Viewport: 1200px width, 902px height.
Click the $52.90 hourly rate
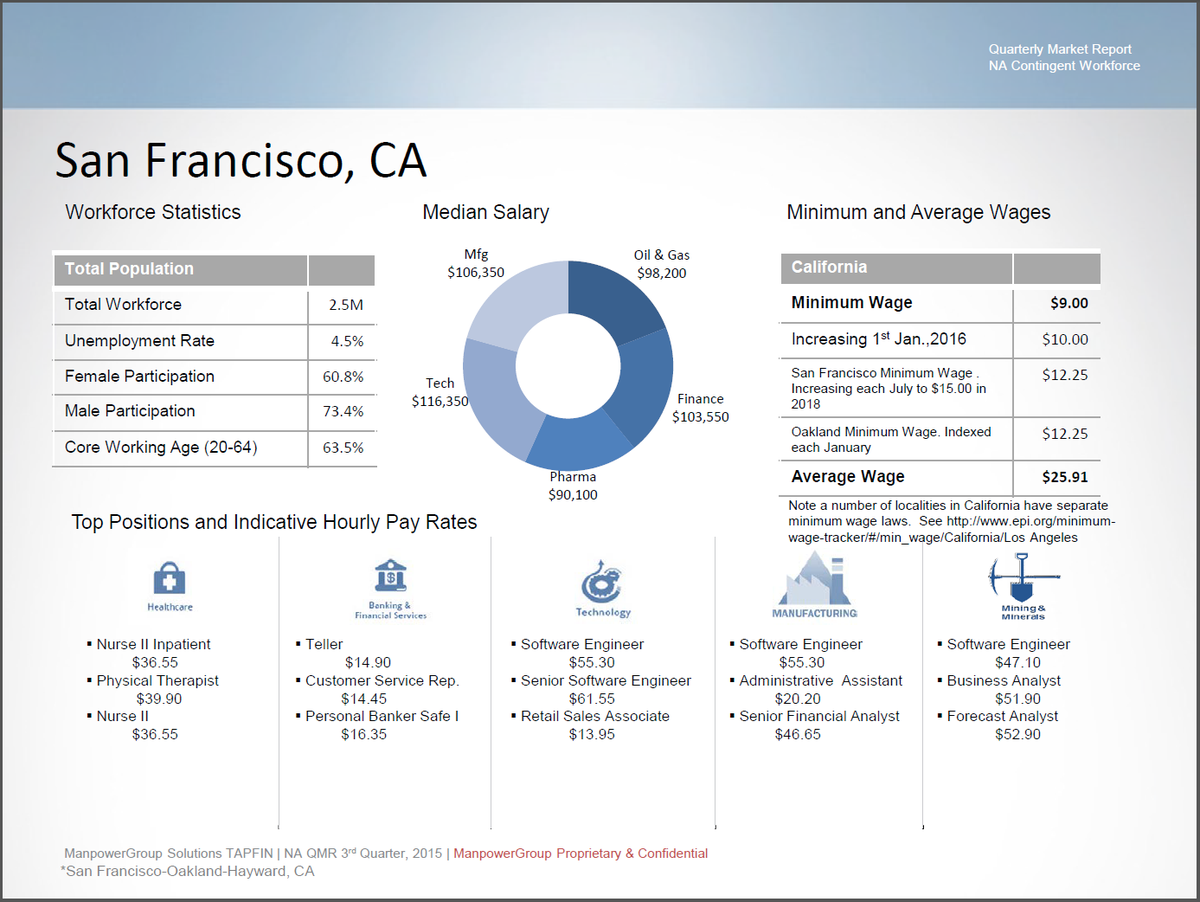point(1018,734)
